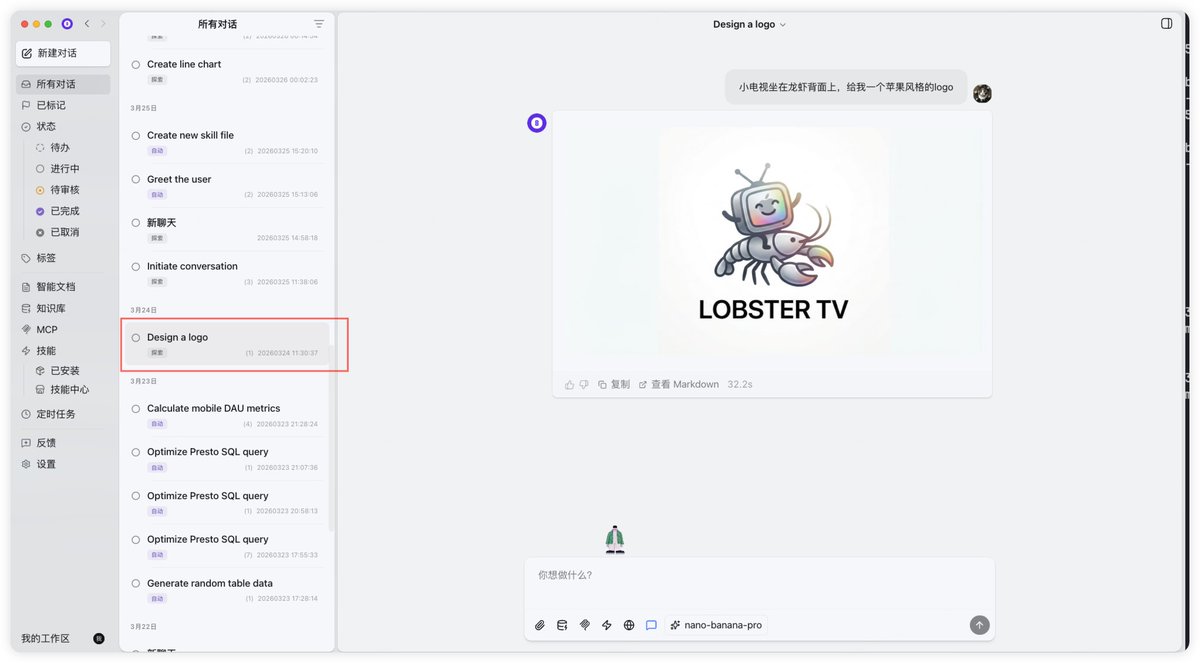This screenshot has height=663, width=1200.
Task: Click the conversation list scrollbar
Action: (332, 438)
